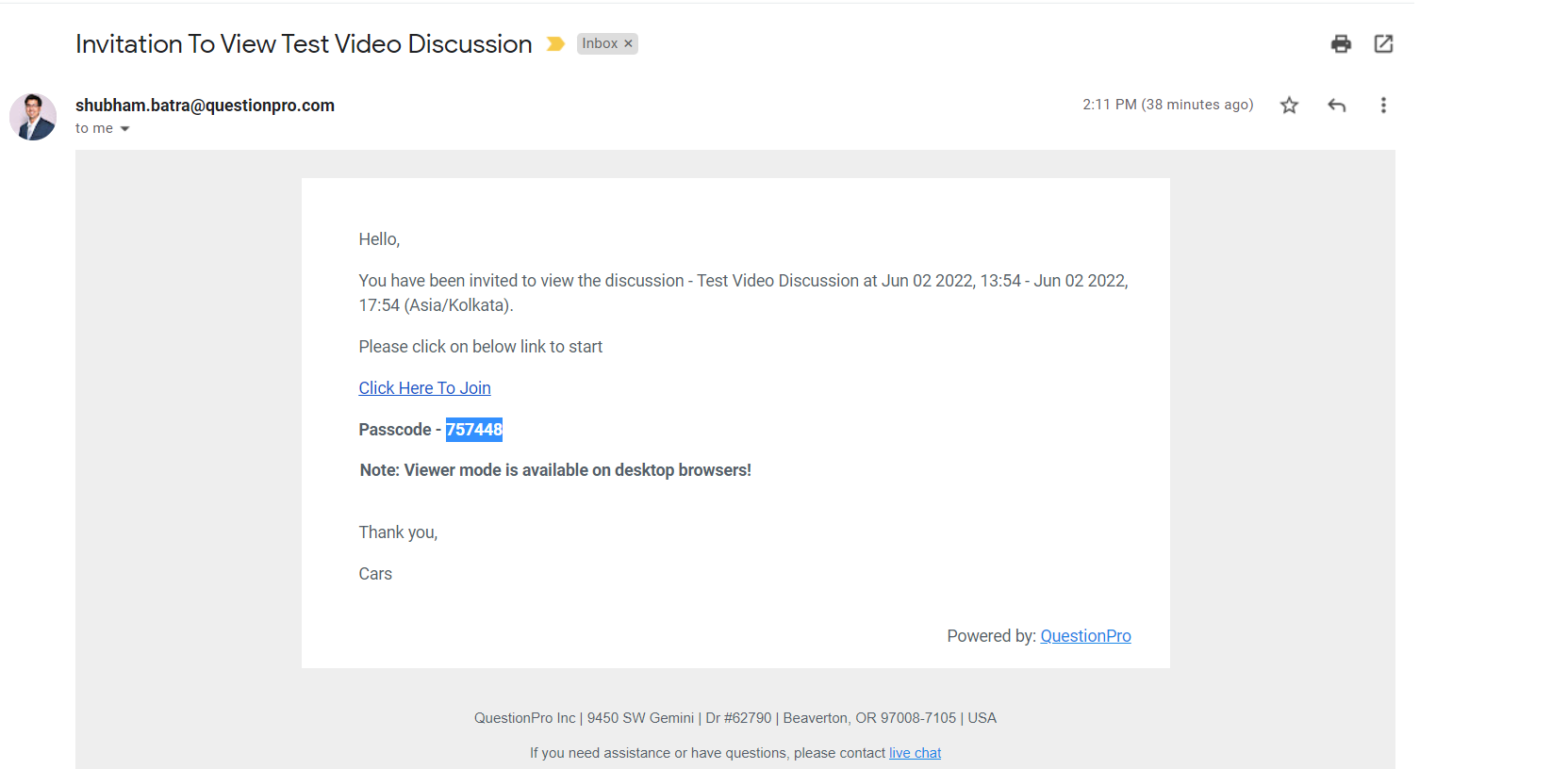Screen dimensions: 1568x769
Task: Open the email in a new window
Action: coord(1383,43)
